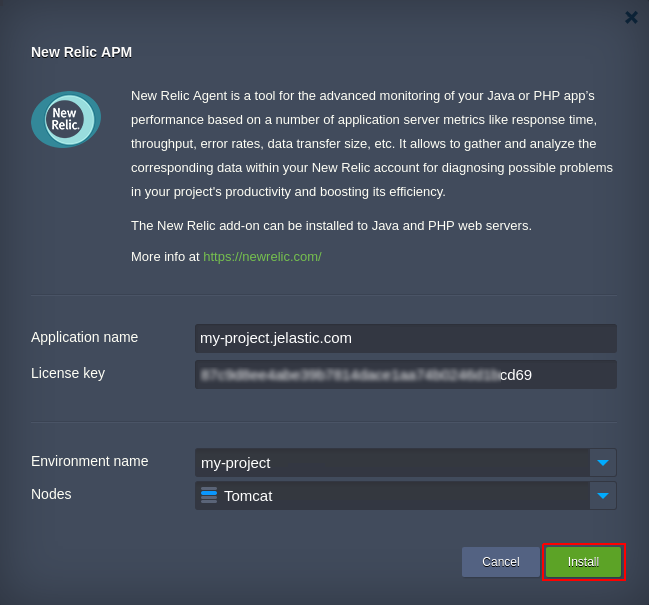Screen dimensions: 649x605
Task: Click into the License key field
Action: coord(406,375)
